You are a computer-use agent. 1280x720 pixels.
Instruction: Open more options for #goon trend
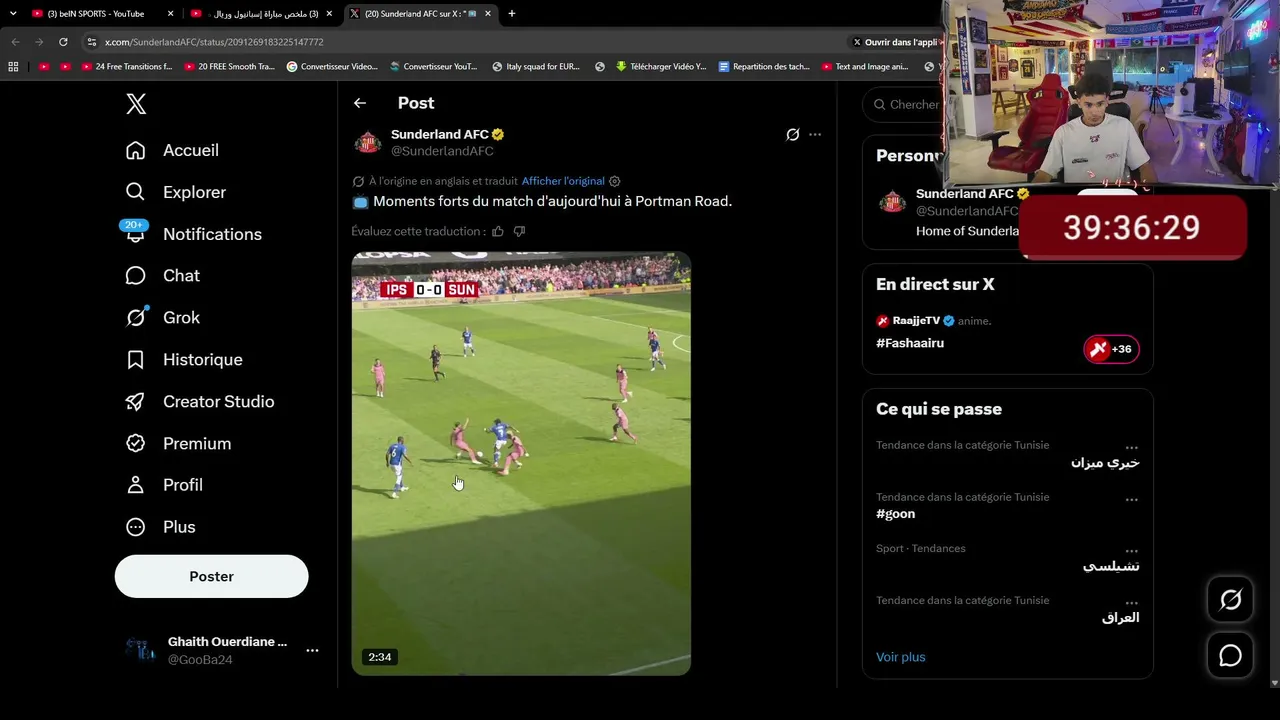point(1131,498)
